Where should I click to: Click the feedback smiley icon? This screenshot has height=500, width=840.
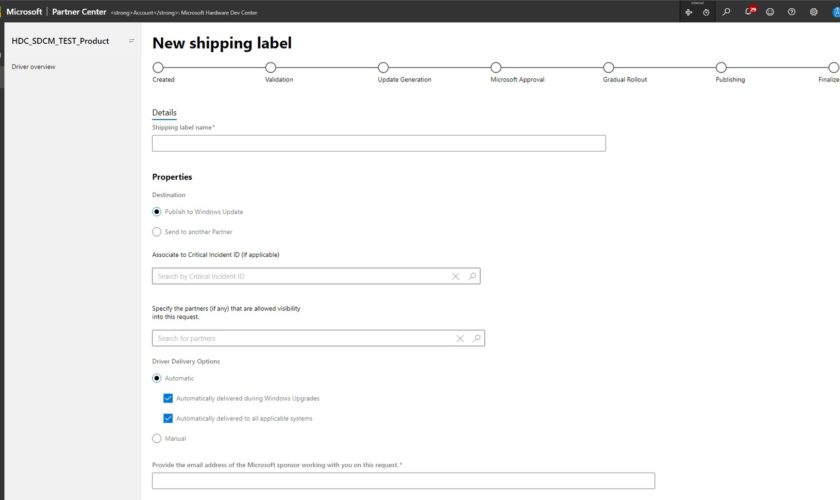click(770, 11)
